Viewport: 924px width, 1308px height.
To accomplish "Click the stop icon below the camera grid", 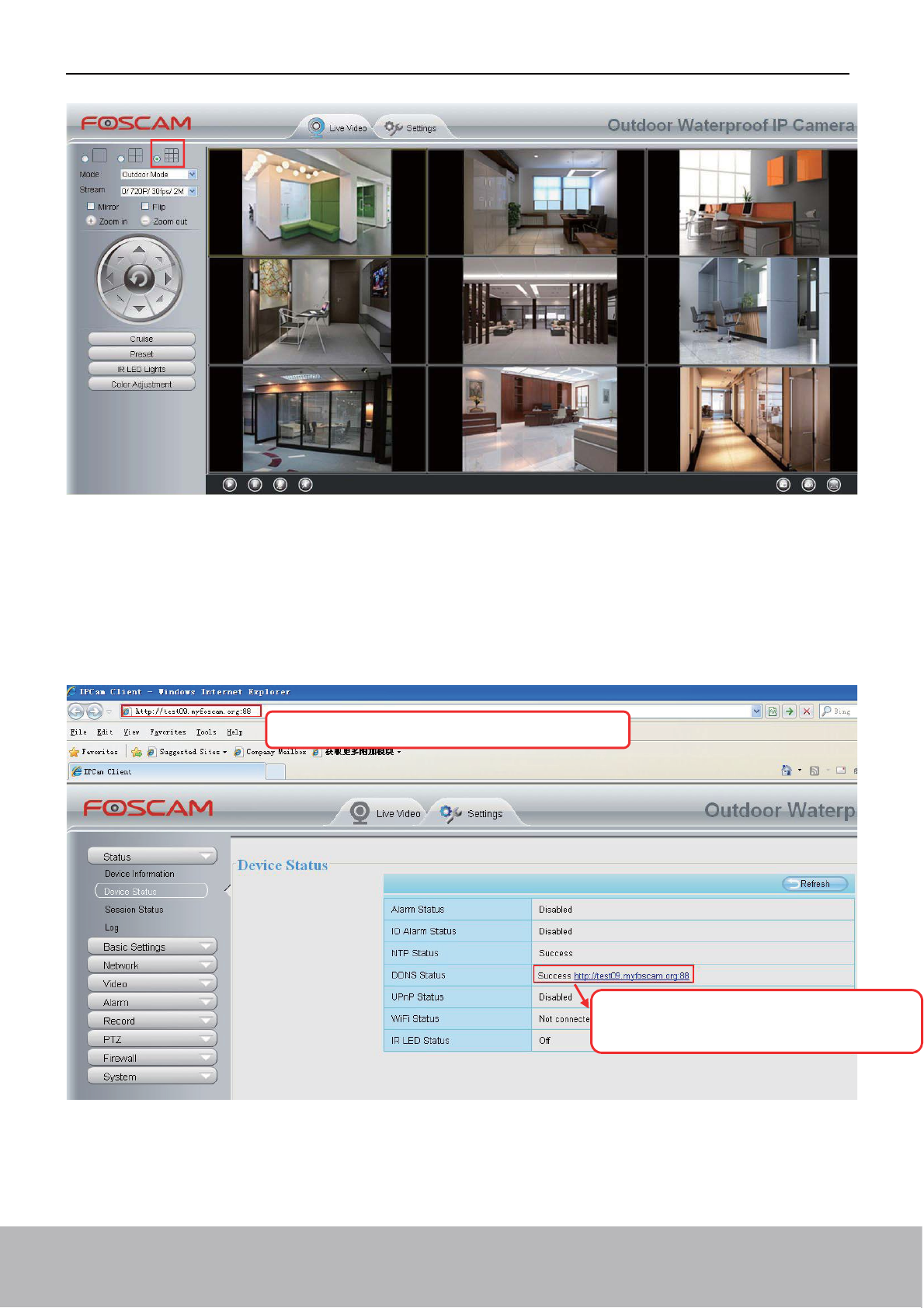I will 255,484.
